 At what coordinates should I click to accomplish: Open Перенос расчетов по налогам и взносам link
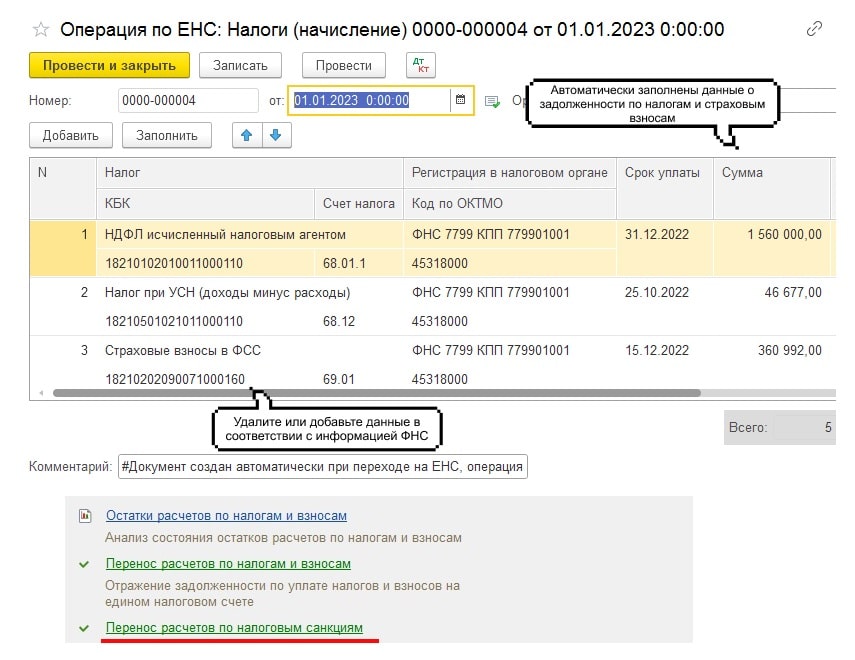click(x=228, y=564)
